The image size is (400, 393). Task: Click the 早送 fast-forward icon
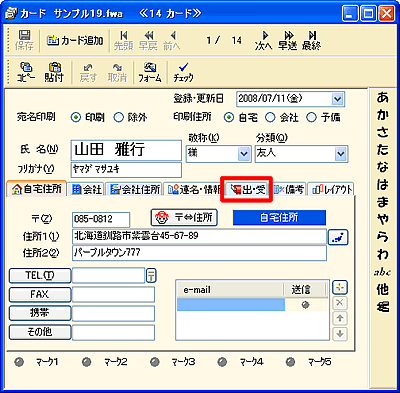(x=288, y=40)
